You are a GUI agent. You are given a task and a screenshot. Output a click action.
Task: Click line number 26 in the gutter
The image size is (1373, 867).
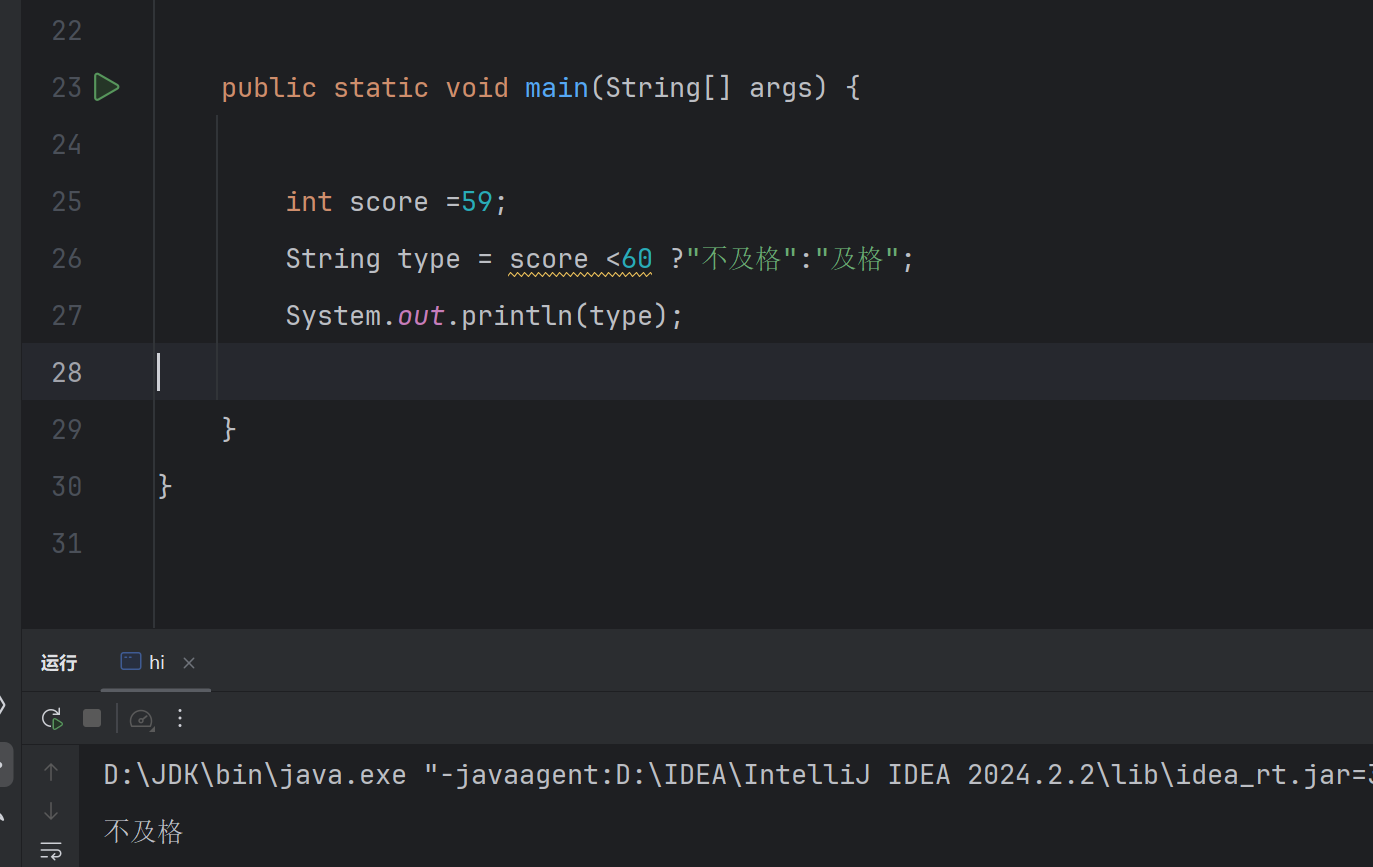click(x=67, y=259)
